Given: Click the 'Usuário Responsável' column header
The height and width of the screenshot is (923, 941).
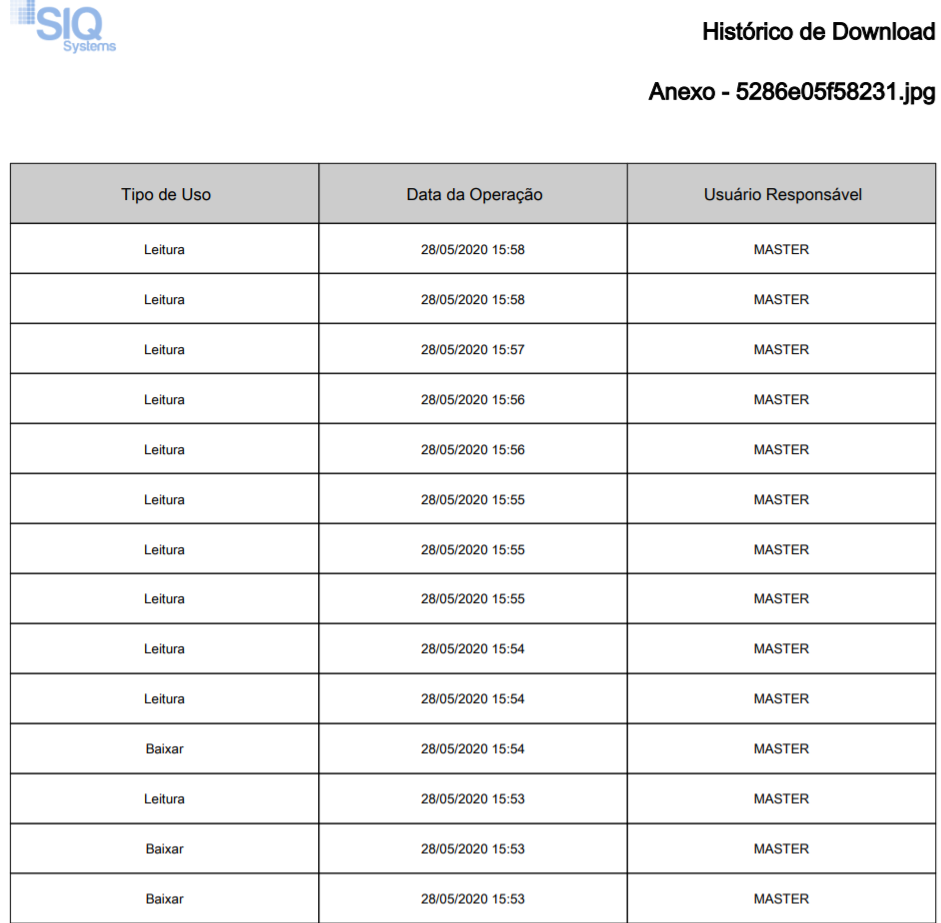Looking at the screenshot, I should pyautogui.click(x=782, y=194).
